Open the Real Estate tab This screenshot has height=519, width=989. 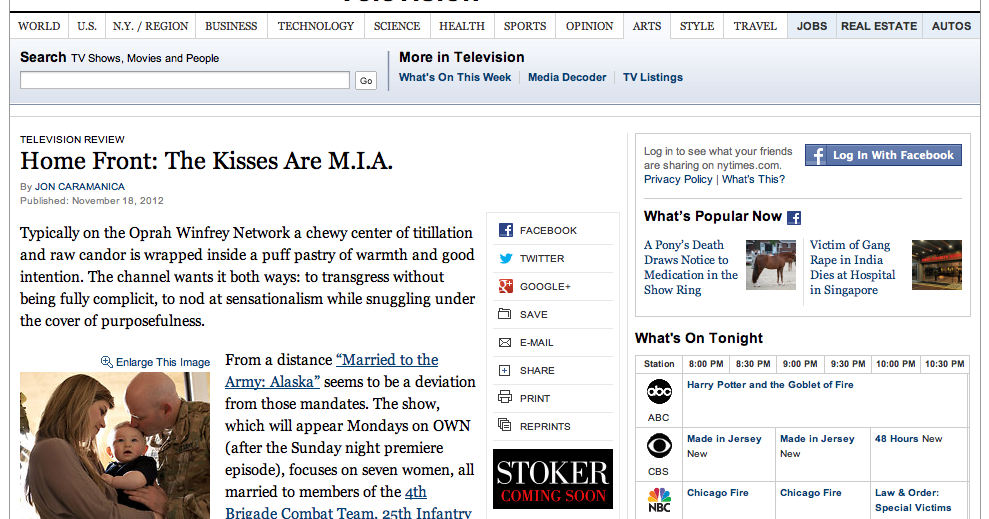tap(879, 26)
